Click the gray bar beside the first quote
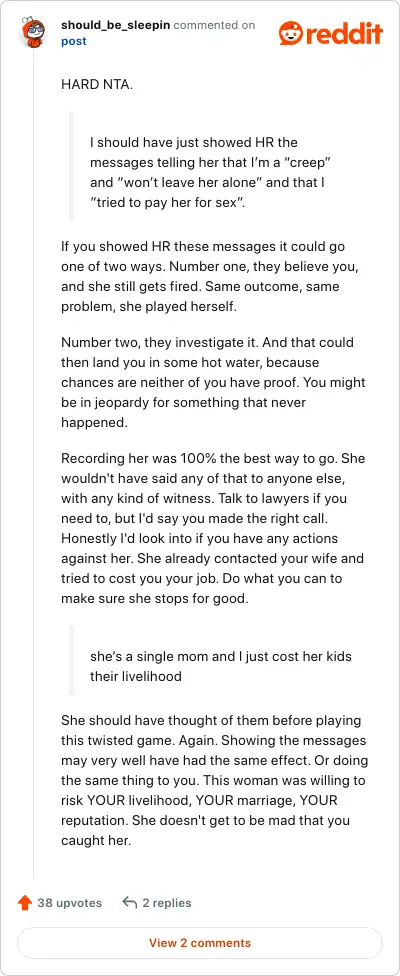This screenshot has width=400, height=976. click(x=72, y=167)
